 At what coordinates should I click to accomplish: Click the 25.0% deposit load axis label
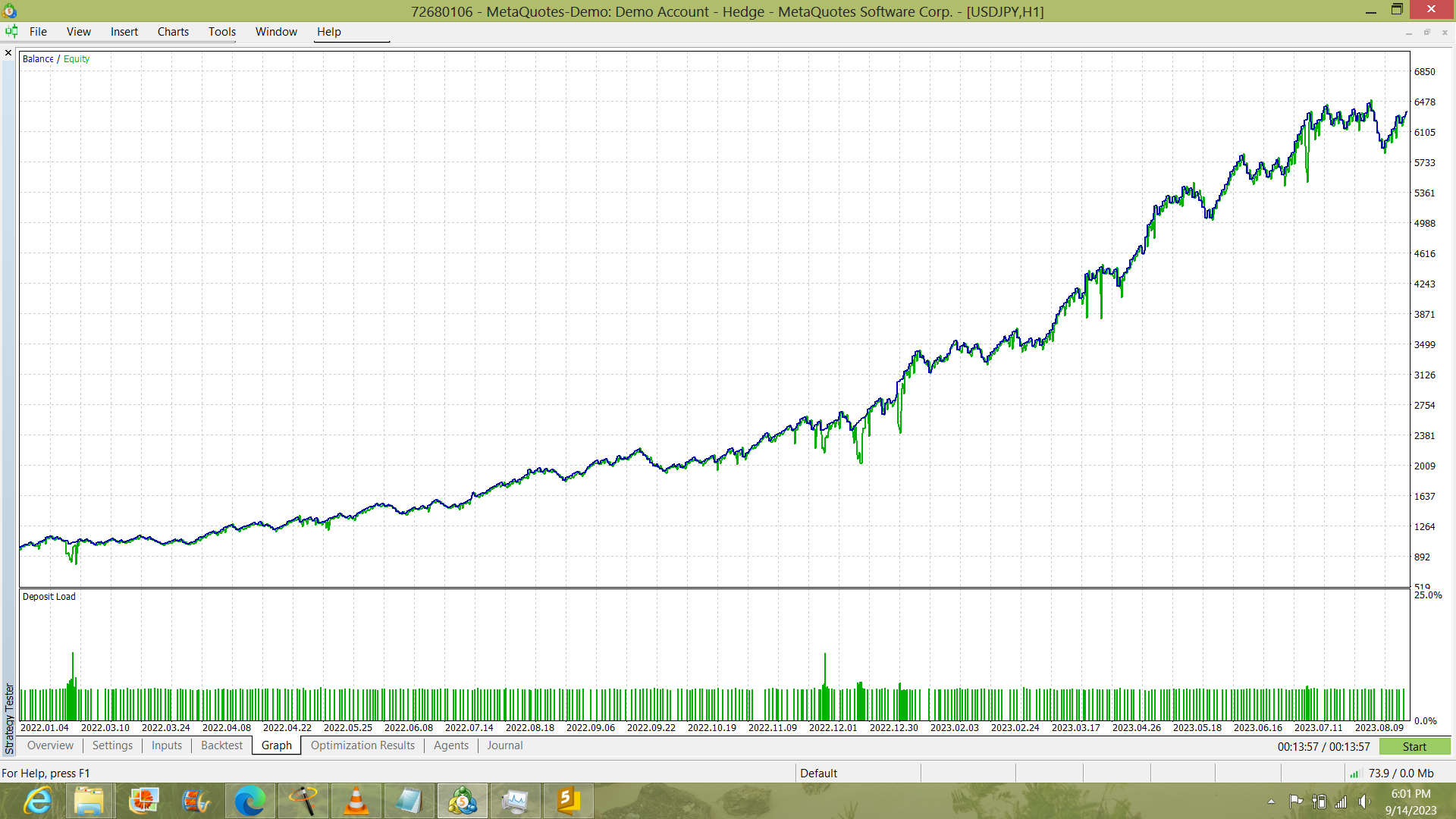pyautogui.click(x=1428, y=595)
